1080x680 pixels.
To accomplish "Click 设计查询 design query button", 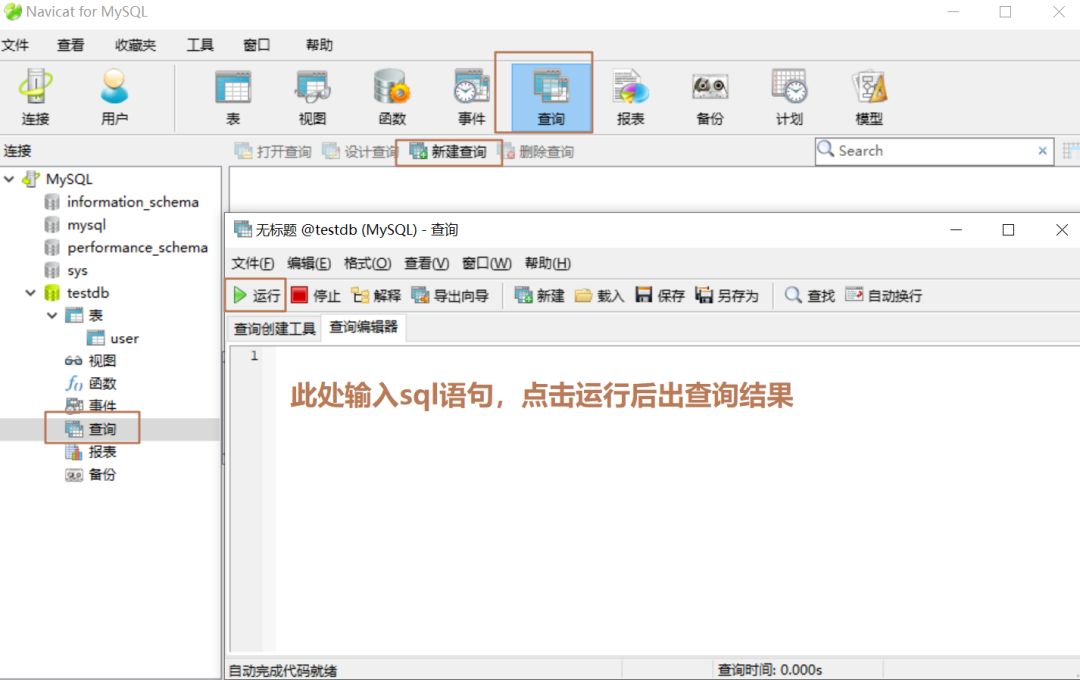I will tap(360, 152).
